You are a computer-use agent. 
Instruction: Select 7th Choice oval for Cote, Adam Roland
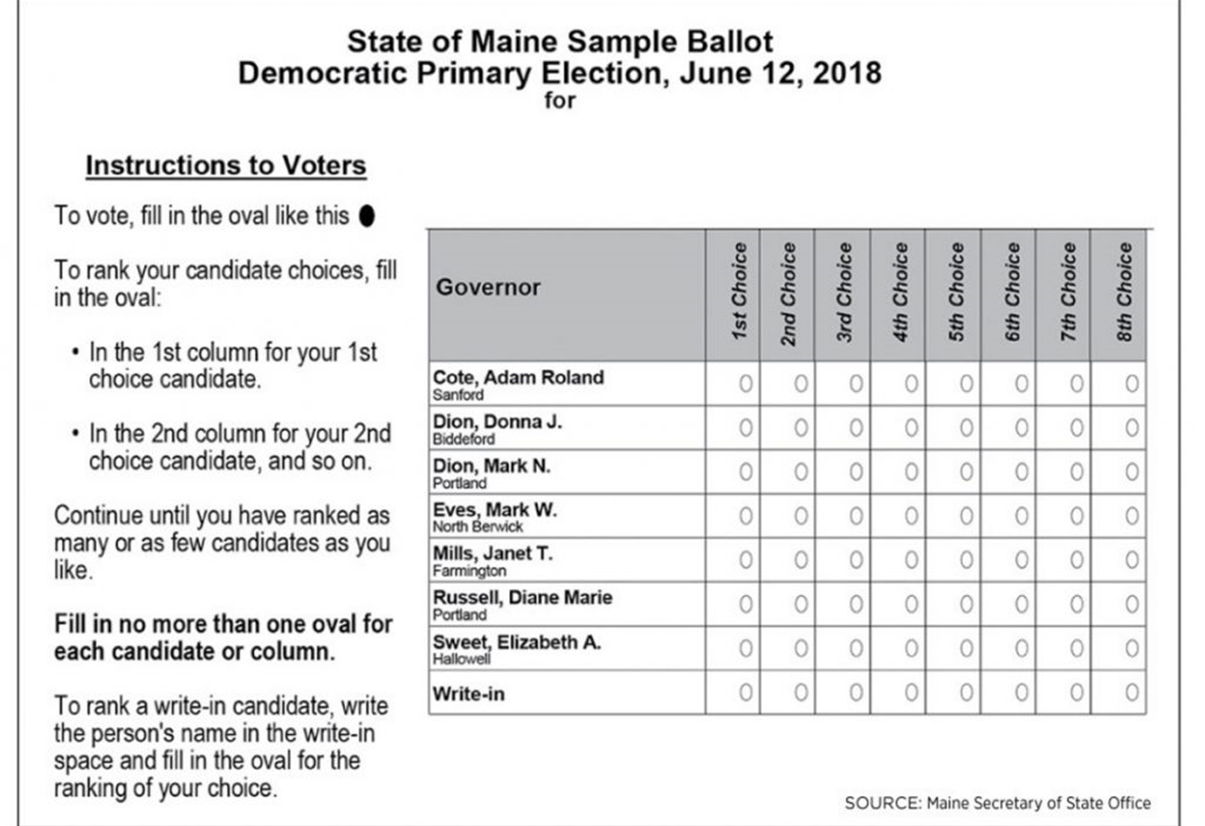click(x=1076, y=383)
